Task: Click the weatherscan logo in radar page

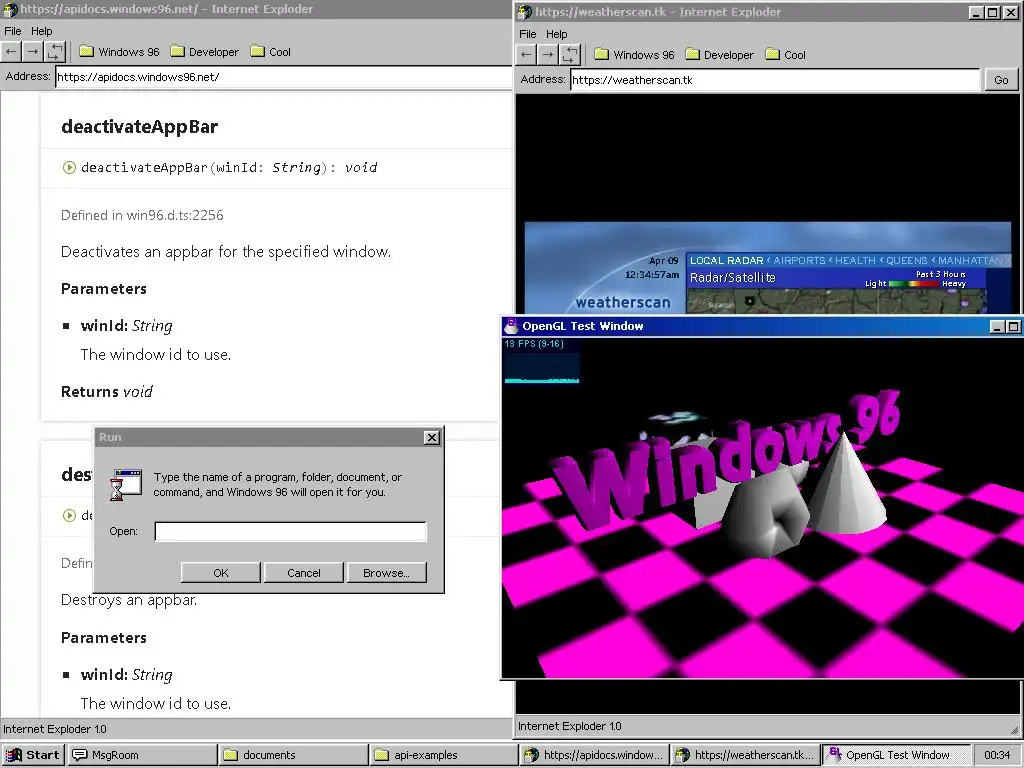Action: click(623, 302)
